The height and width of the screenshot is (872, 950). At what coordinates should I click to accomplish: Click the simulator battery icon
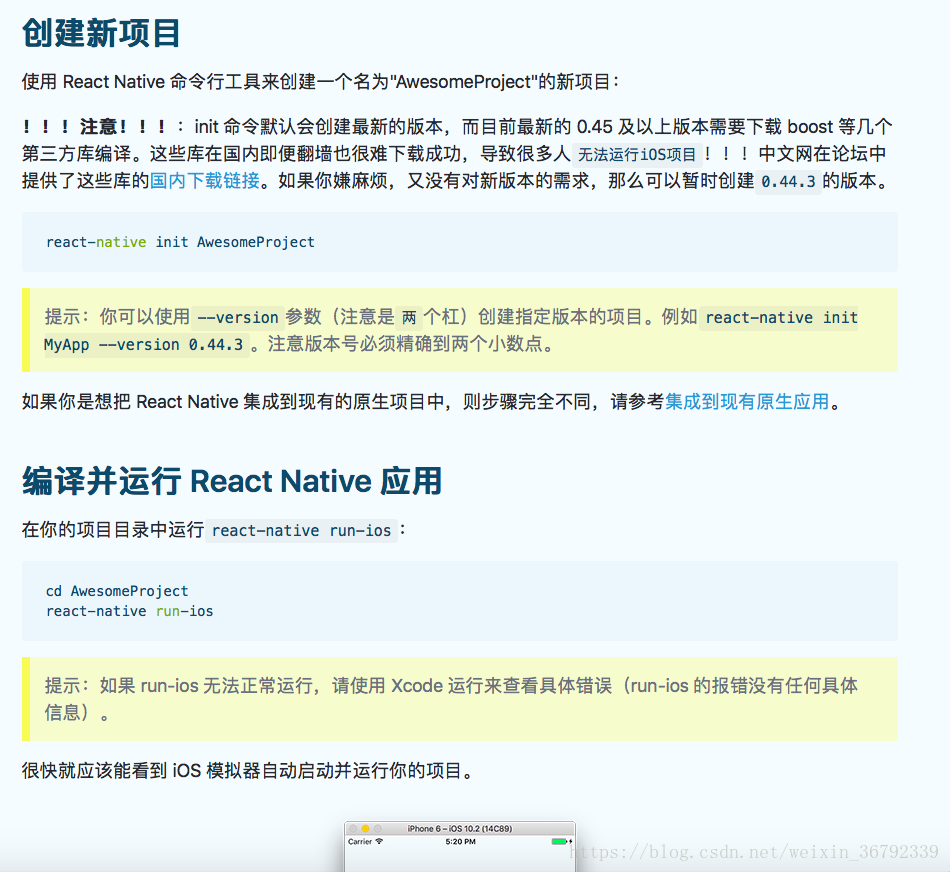pyautogui.click(x=561, y=842)
